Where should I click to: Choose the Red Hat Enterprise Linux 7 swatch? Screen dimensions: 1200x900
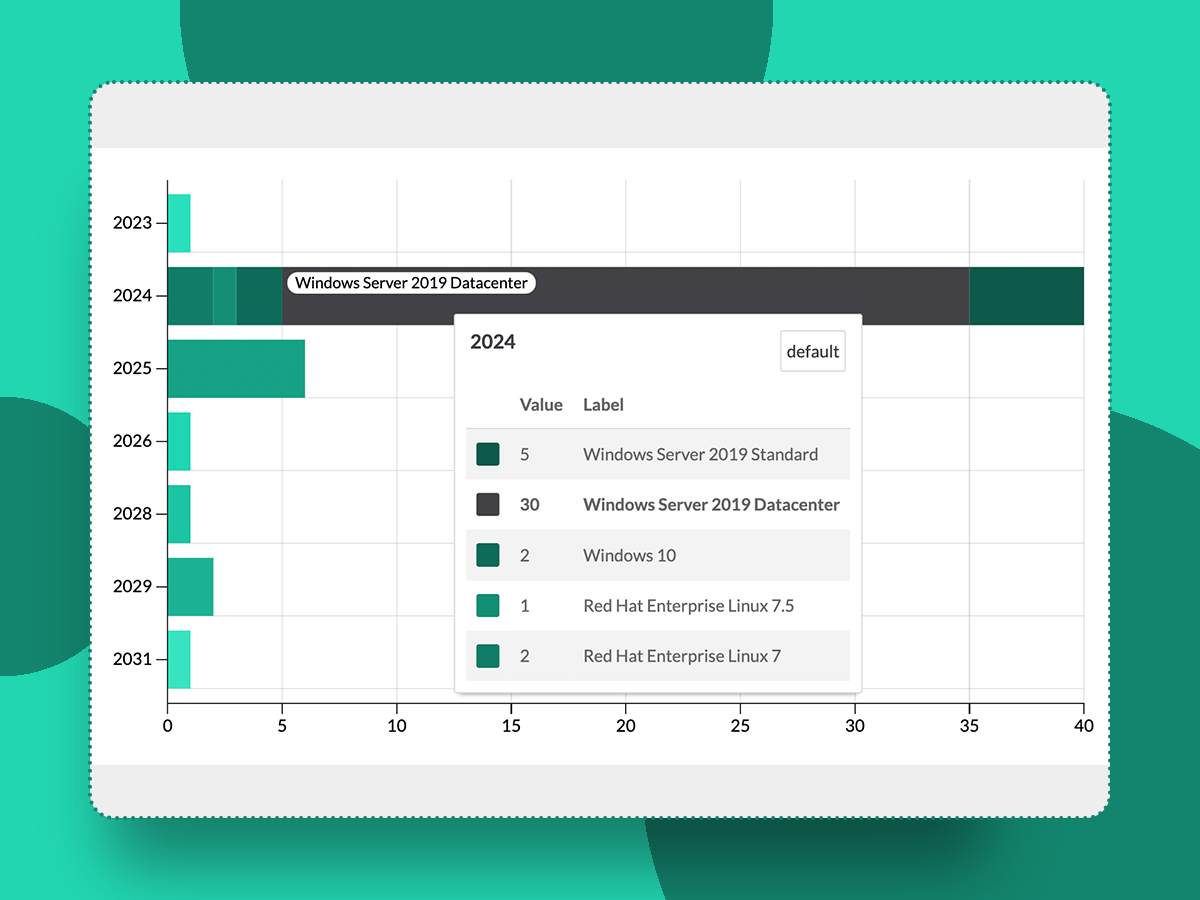click(x=488, y=656)
